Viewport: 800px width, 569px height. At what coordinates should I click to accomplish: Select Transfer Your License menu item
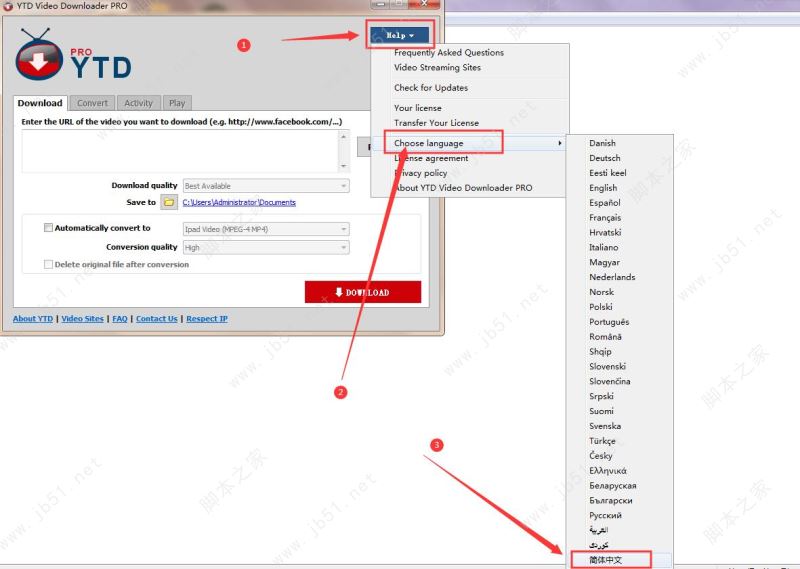(469, 123)
